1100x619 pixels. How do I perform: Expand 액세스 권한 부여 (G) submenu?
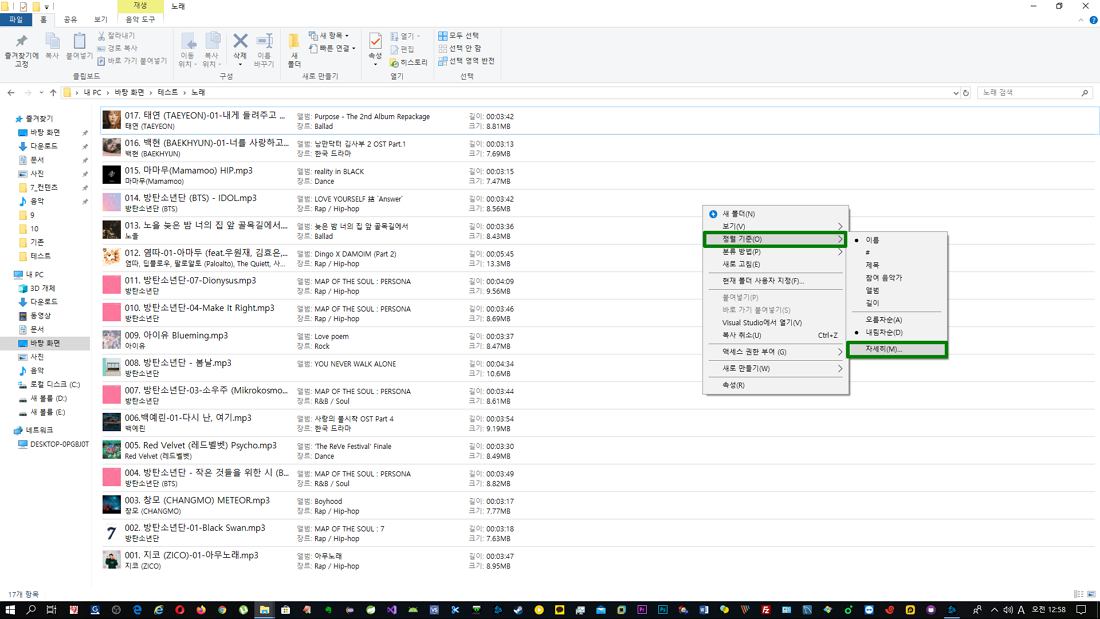click(775, 352)
